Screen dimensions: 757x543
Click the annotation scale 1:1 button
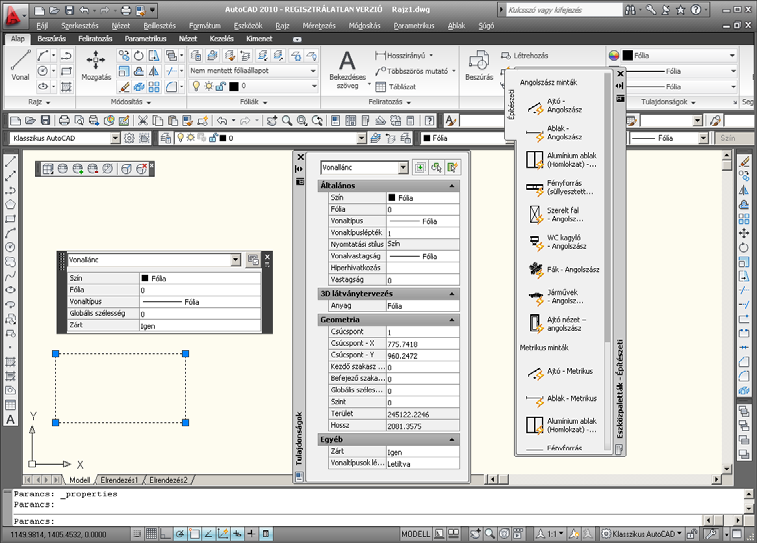[x=549, y=534]
